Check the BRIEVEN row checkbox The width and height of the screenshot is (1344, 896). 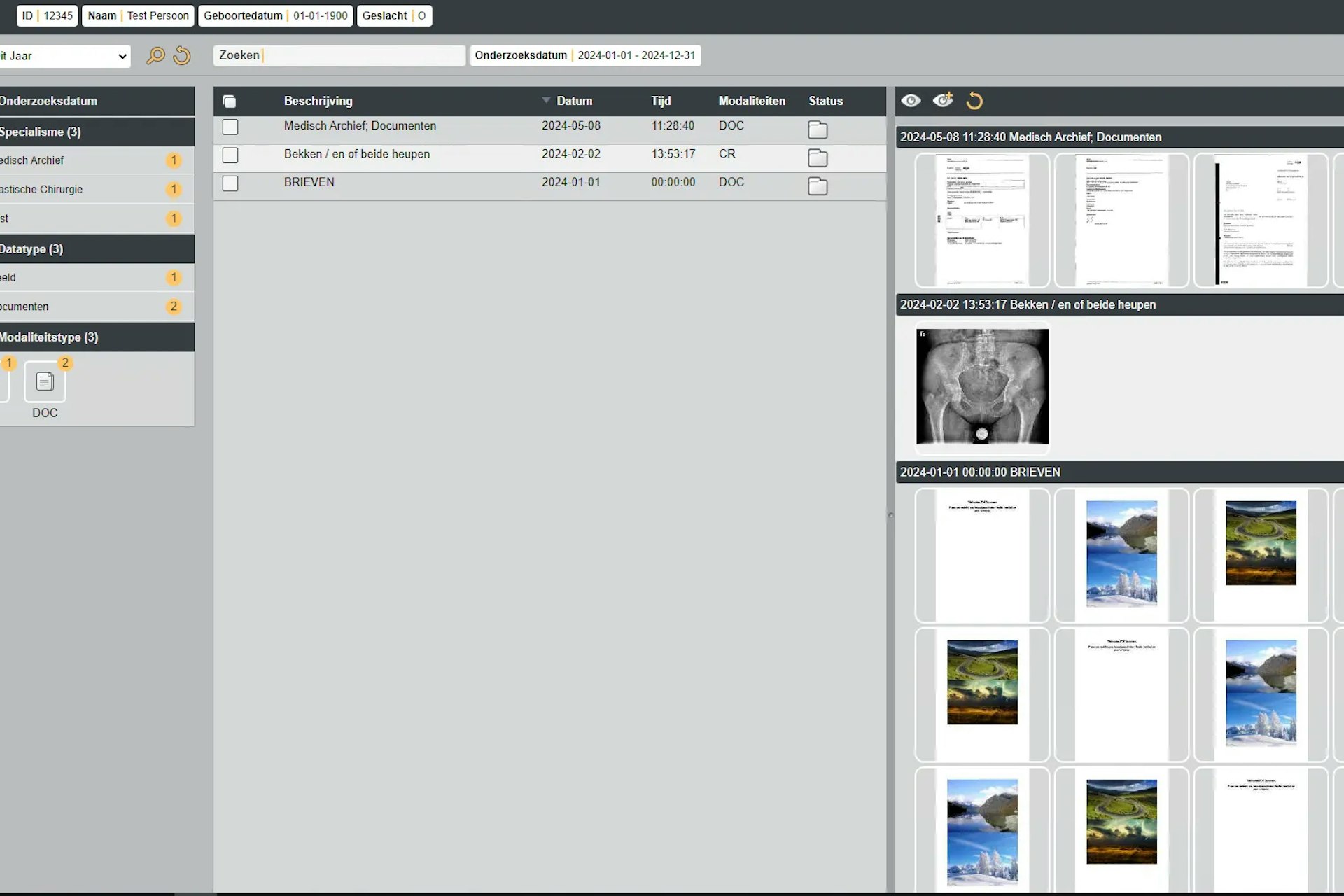(230, 183)
